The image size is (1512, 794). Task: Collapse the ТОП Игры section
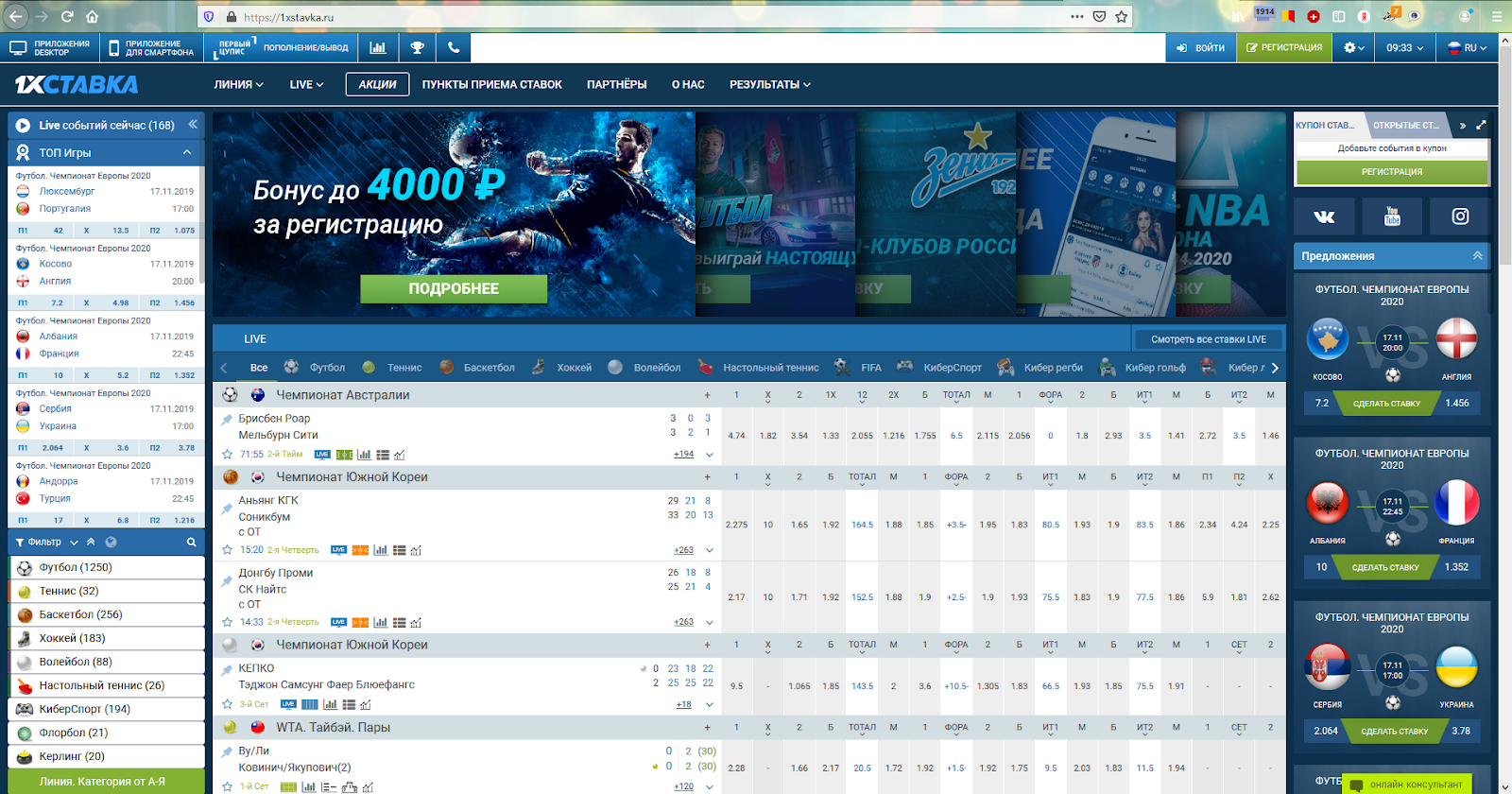click(x=187, y=152)
